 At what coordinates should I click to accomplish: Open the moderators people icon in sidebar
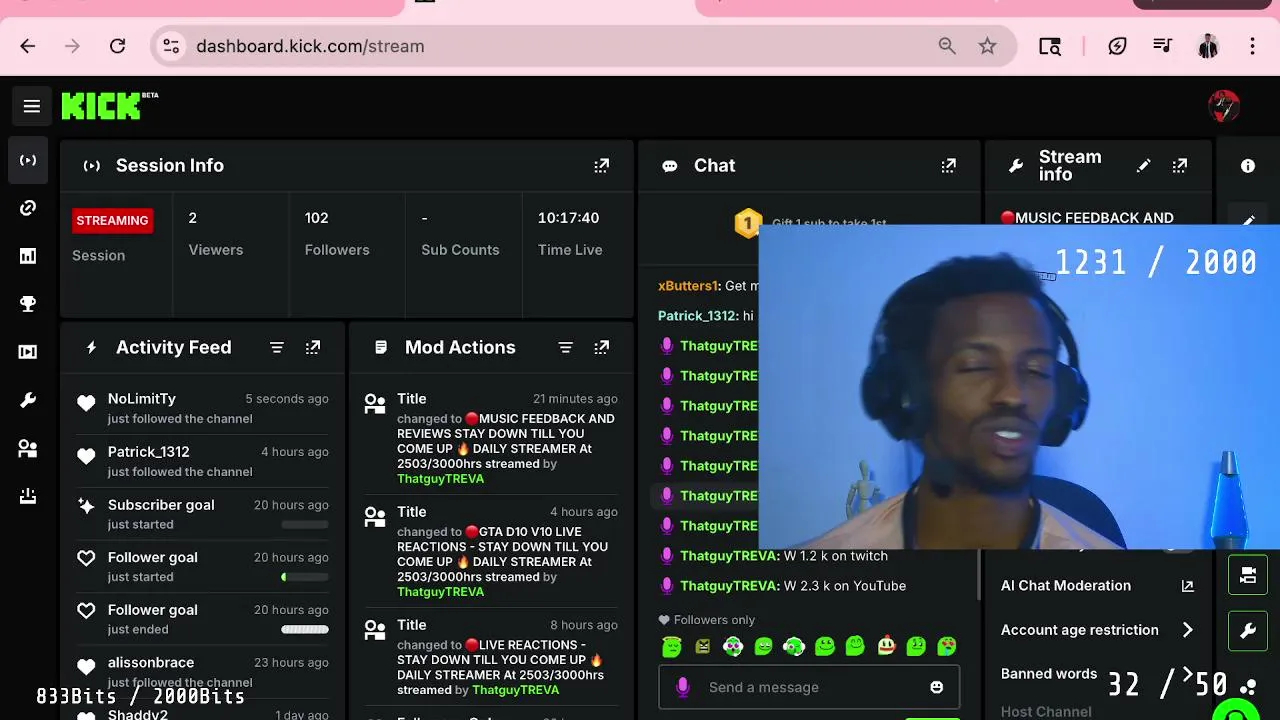(x=28, y=448)
